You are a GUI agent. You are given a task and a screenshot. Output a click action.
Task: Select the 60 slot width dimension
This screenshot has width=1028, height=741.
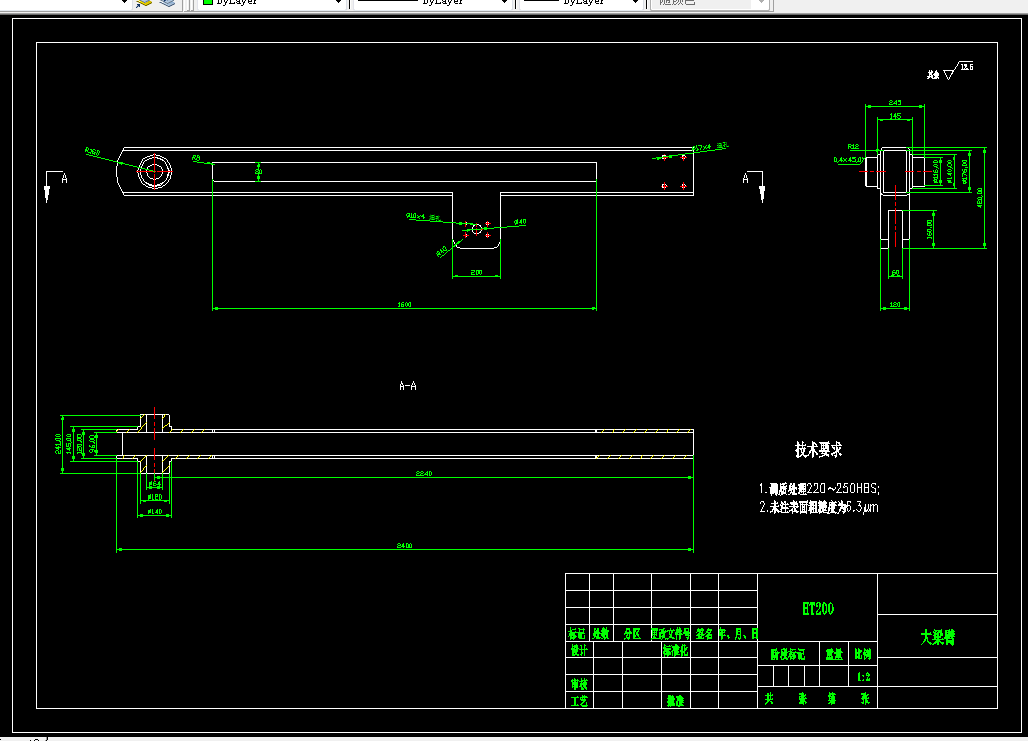(896, 273)
